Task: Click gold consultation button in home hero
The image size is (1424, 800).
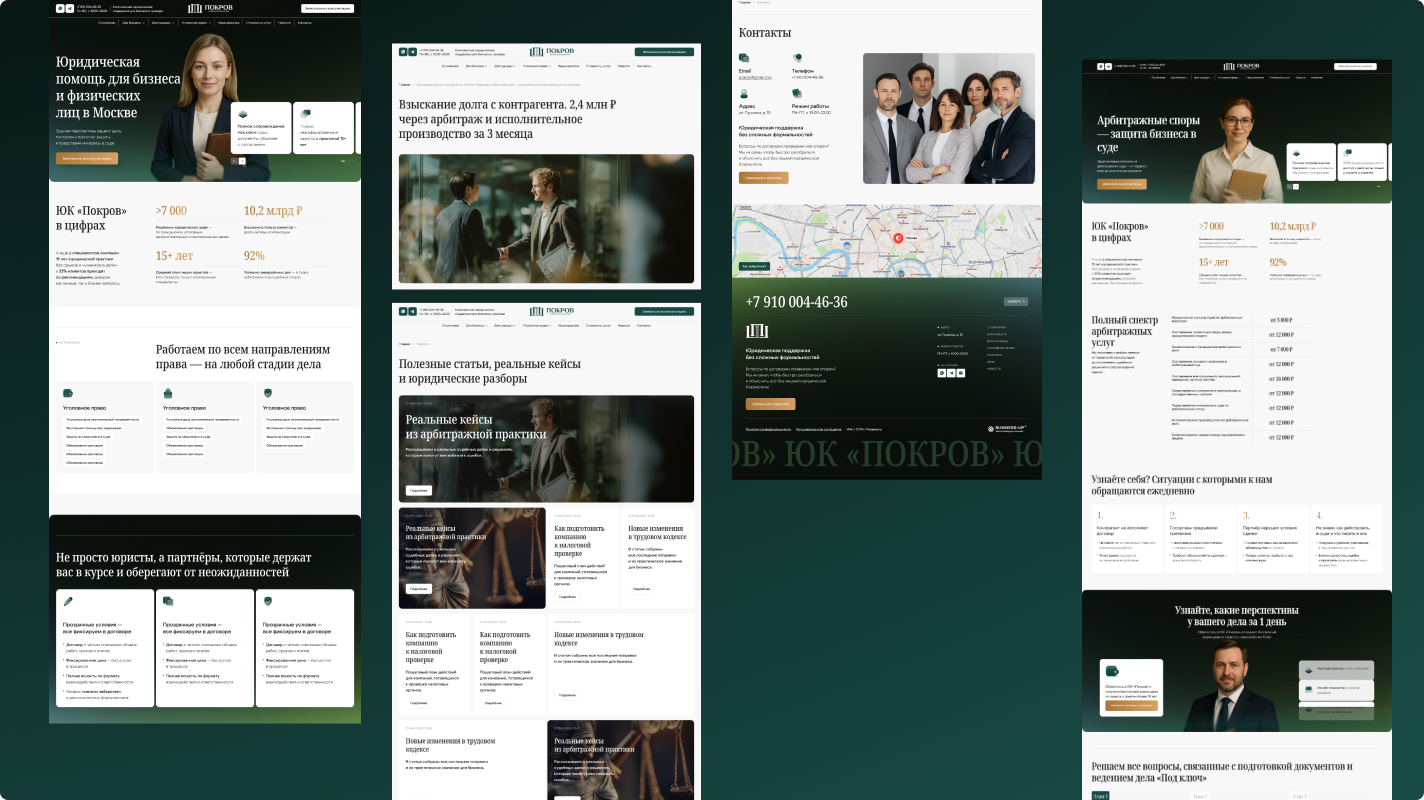Action: (x=87, y=158)
